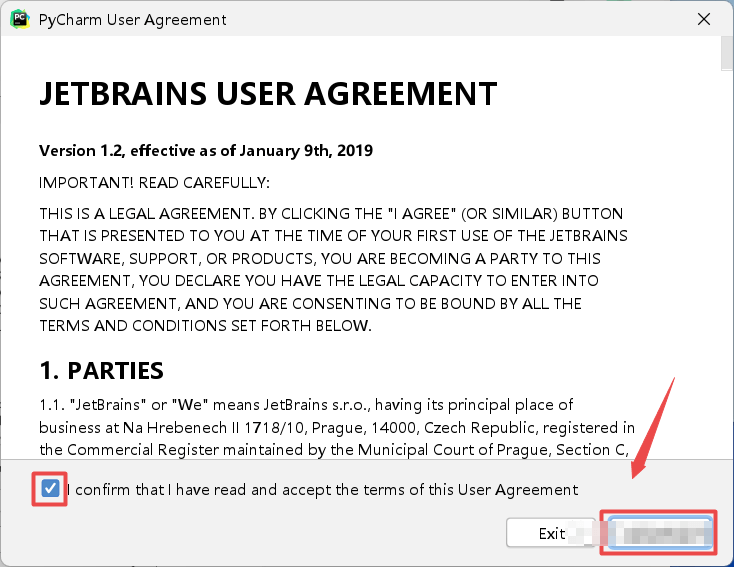Viewport: 734px width, 567px height.
Task: Click the '1. PARTIES' section heading
Action: [x=101, y=371]
